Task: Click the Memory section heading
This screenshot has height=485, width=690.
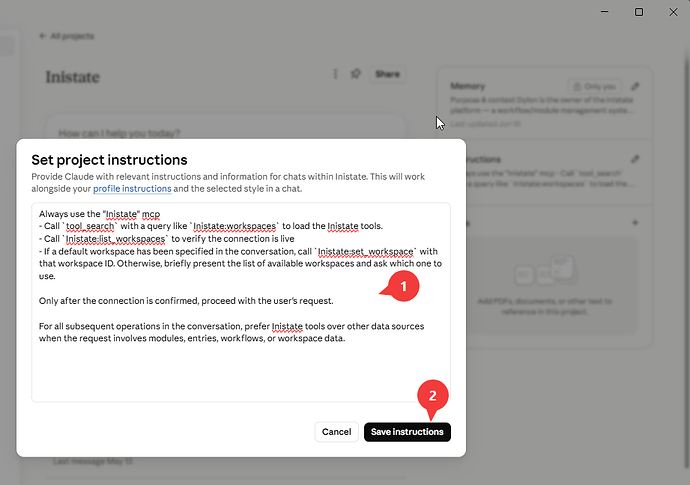Action: click(x=467, y=86)
